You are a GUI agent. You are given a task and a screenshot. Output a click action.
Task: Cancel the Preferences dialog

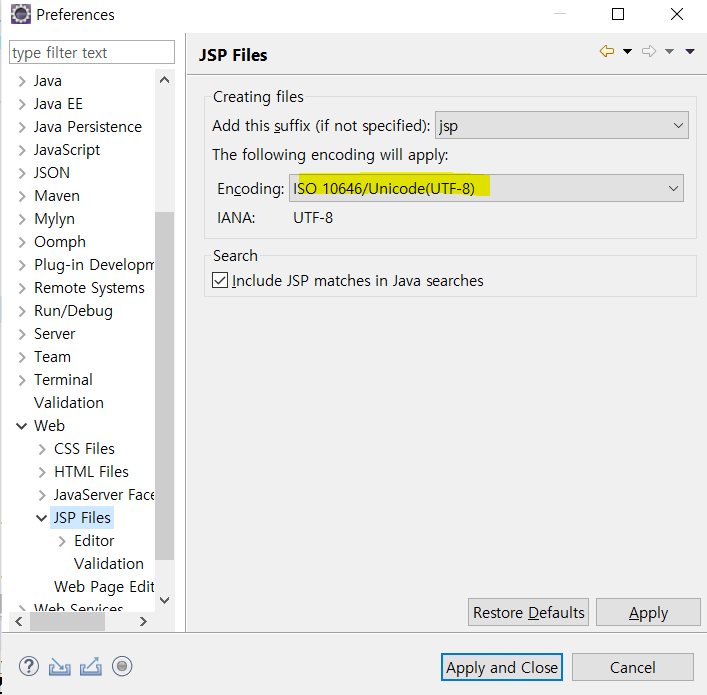point(633,667)
